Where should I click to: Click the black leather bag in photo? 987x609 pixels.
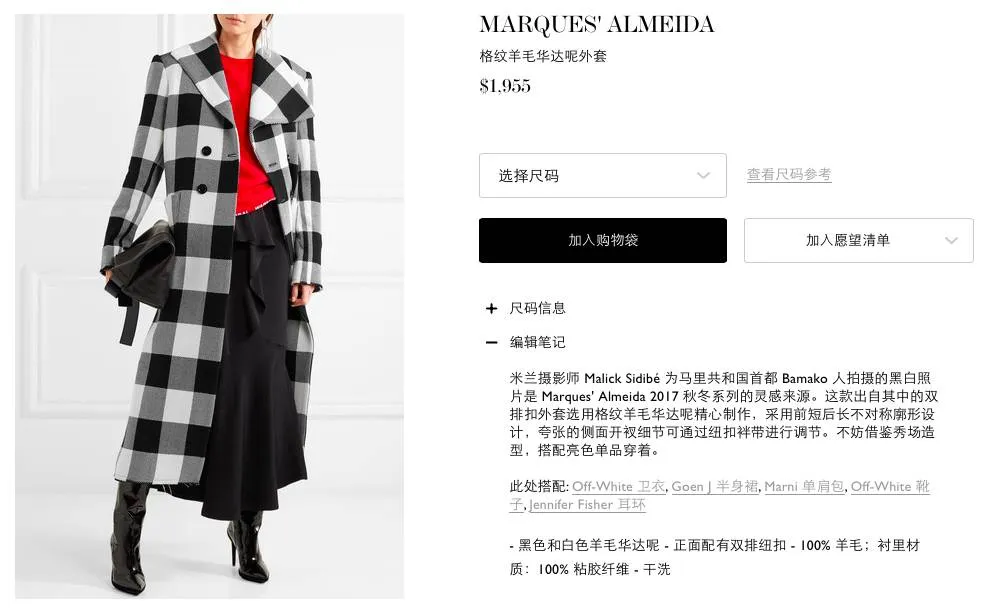[140, 268]
